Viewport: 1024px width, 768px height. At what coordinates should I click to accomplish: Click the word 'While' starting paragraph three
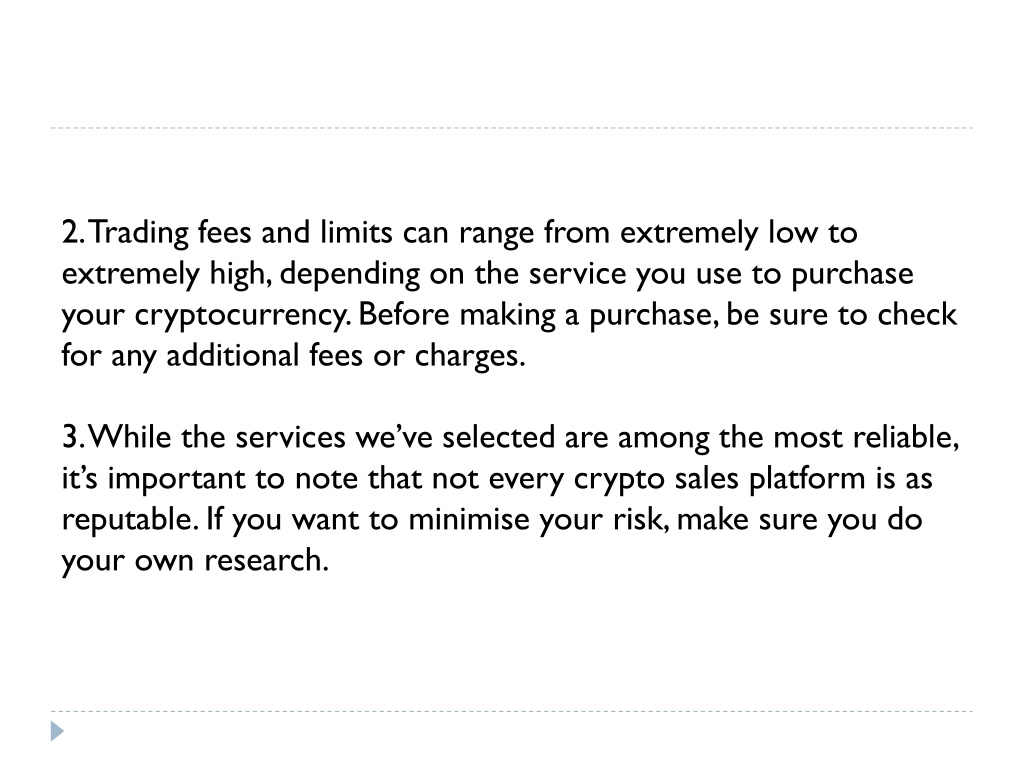(x=129, y=437)
